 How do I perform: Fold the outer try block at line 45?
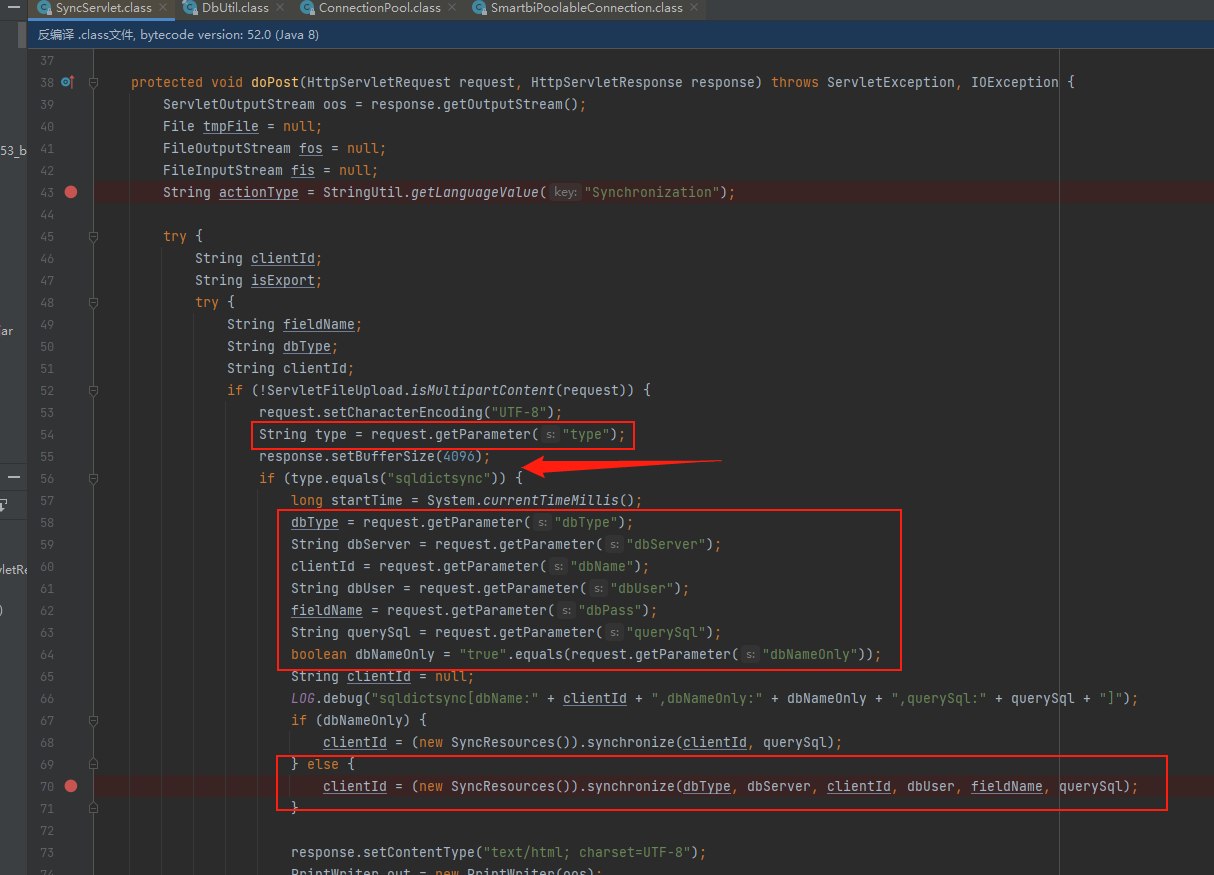93,237
